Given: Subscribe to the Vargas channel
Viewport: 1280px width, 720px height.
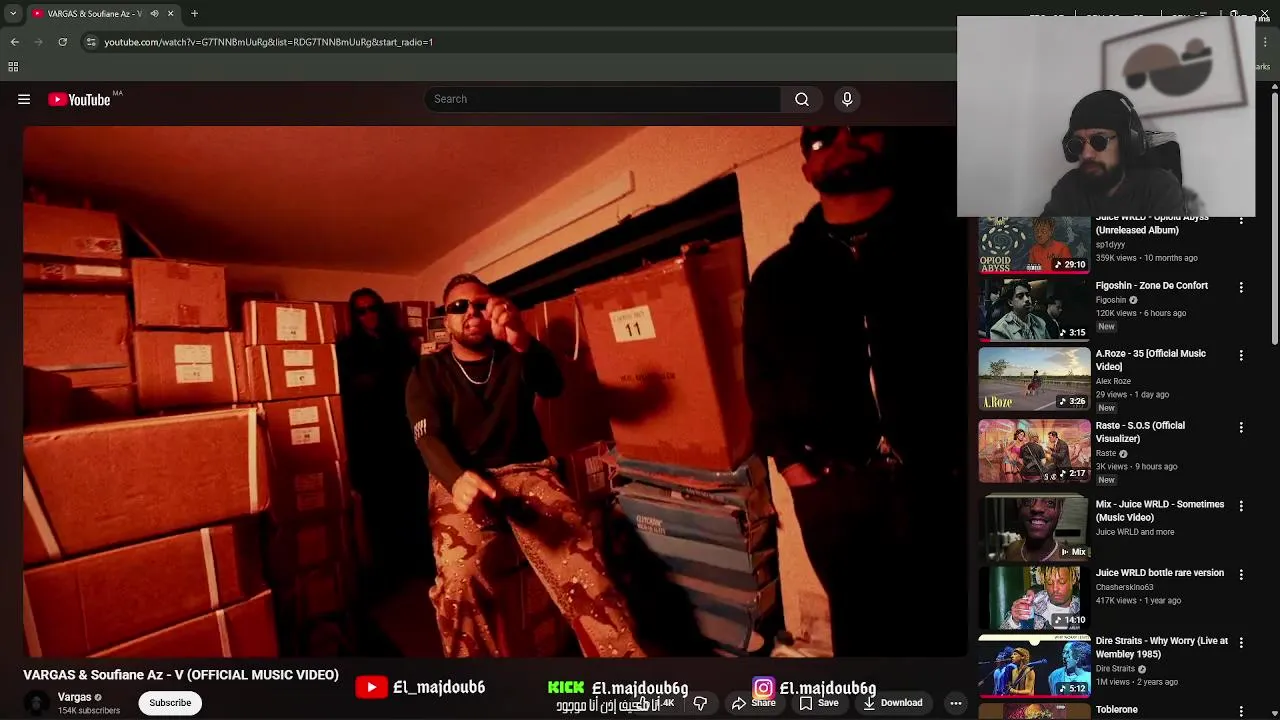Looking at the screenshot, I should [x=170, y=703].
